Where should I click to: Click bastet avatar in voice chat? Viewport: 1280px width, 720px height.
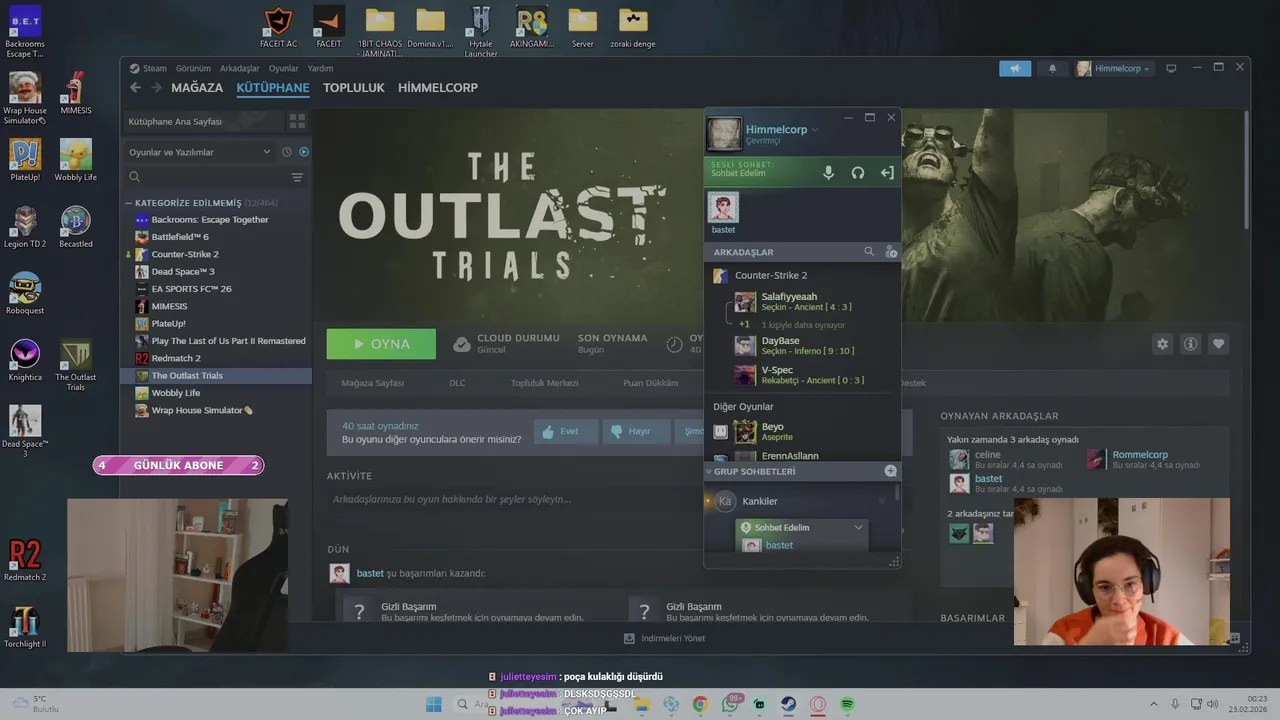(723, 207)
